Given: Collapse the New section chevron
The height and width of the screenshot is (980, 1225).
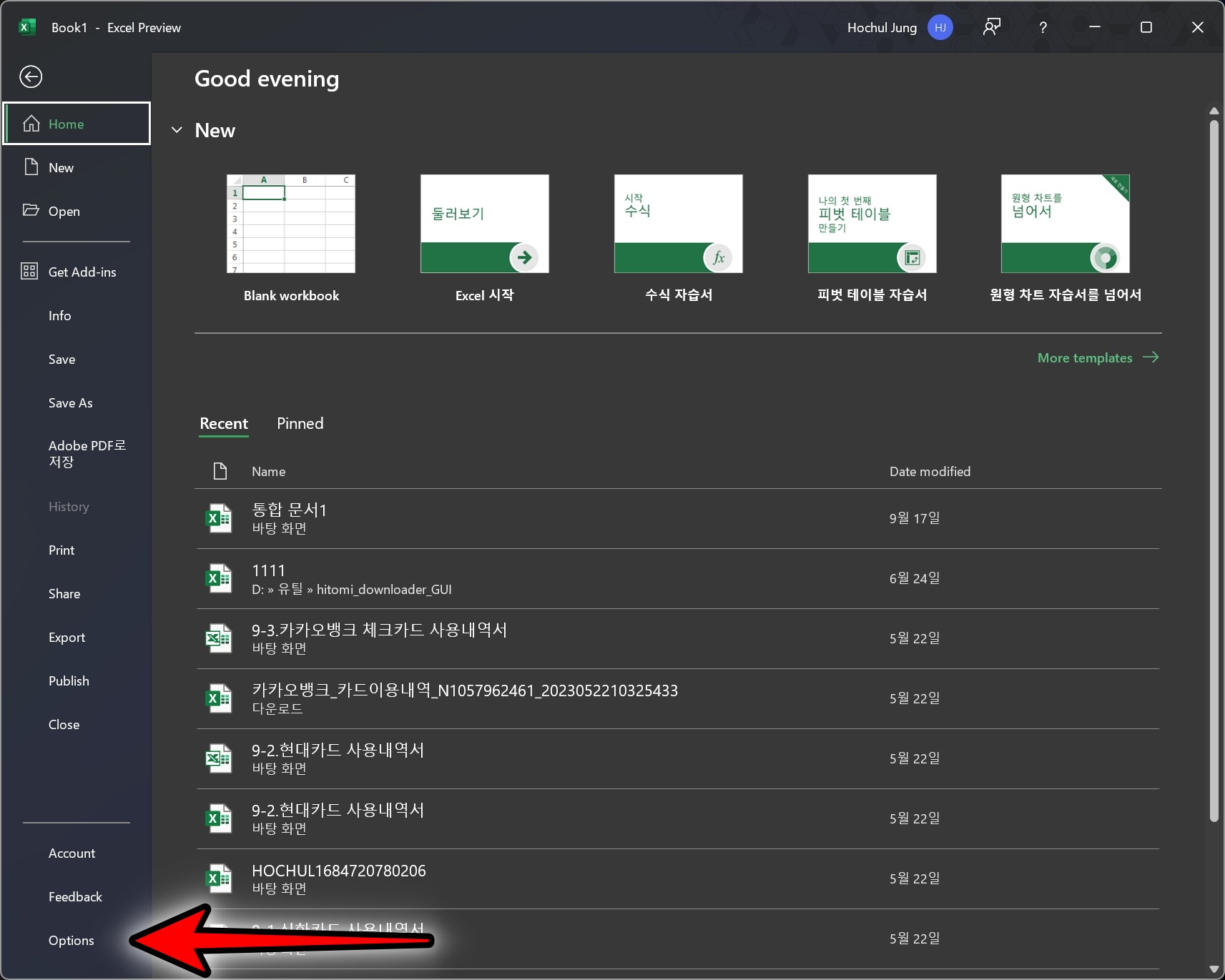Looking at the screenshot, I should (177, 130).
